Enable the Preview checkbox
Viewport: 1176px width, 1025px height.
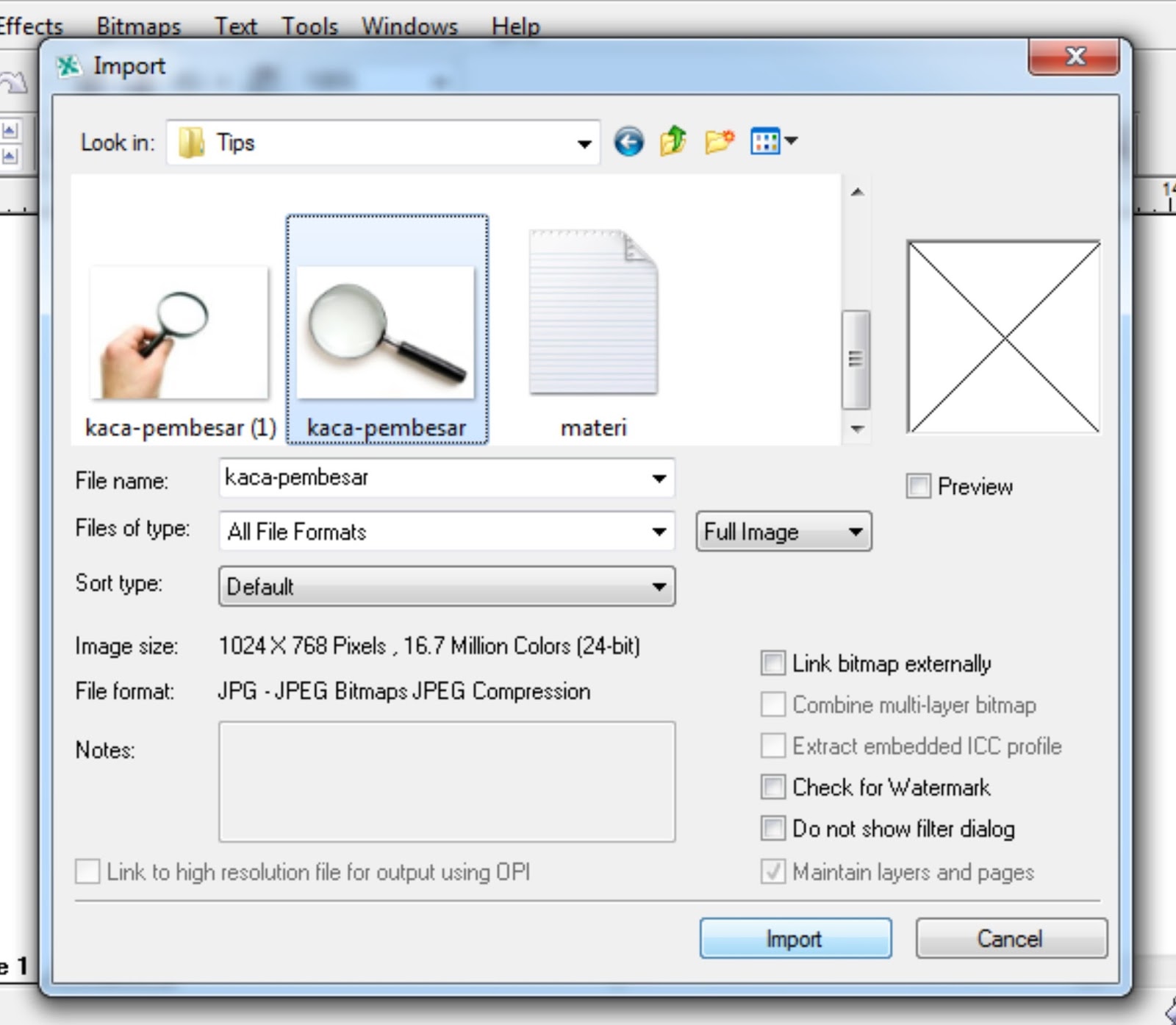pos(917,486)
